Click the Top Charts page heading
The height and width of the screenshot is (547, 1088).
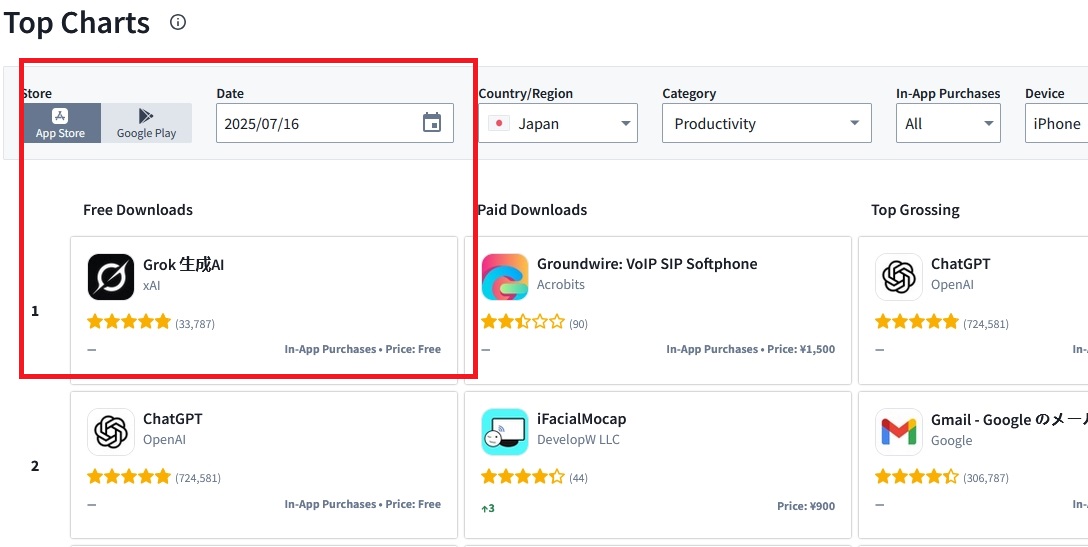(76, 23)
